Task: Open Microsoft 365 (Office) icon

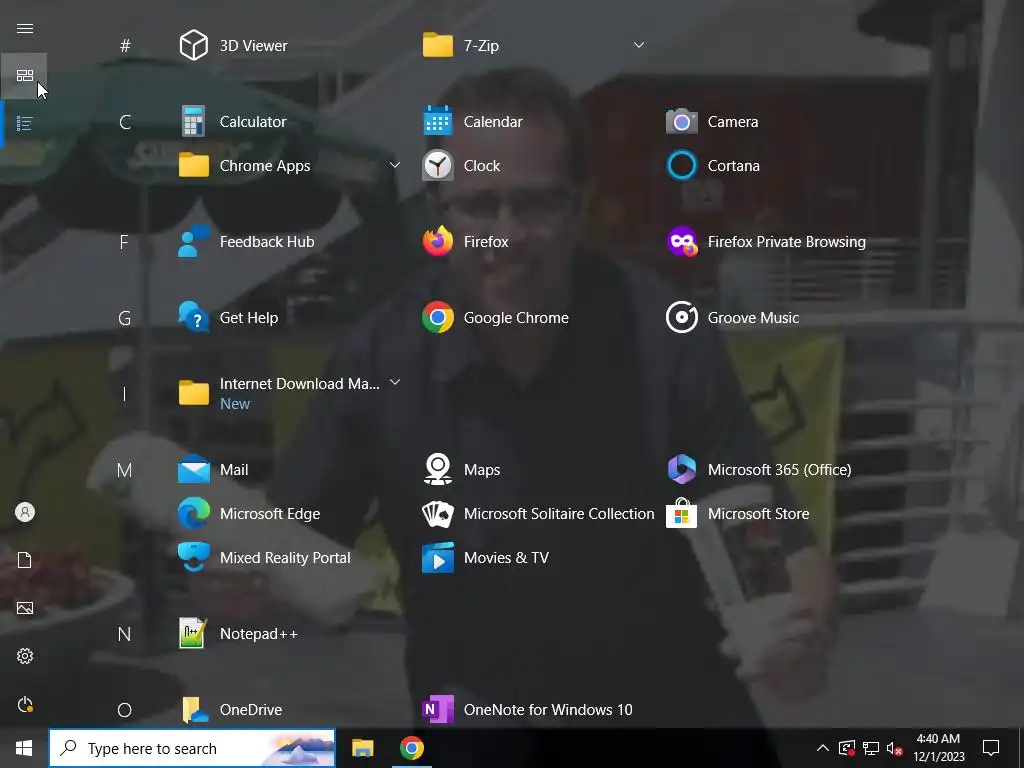Action: tap(682, 470)
